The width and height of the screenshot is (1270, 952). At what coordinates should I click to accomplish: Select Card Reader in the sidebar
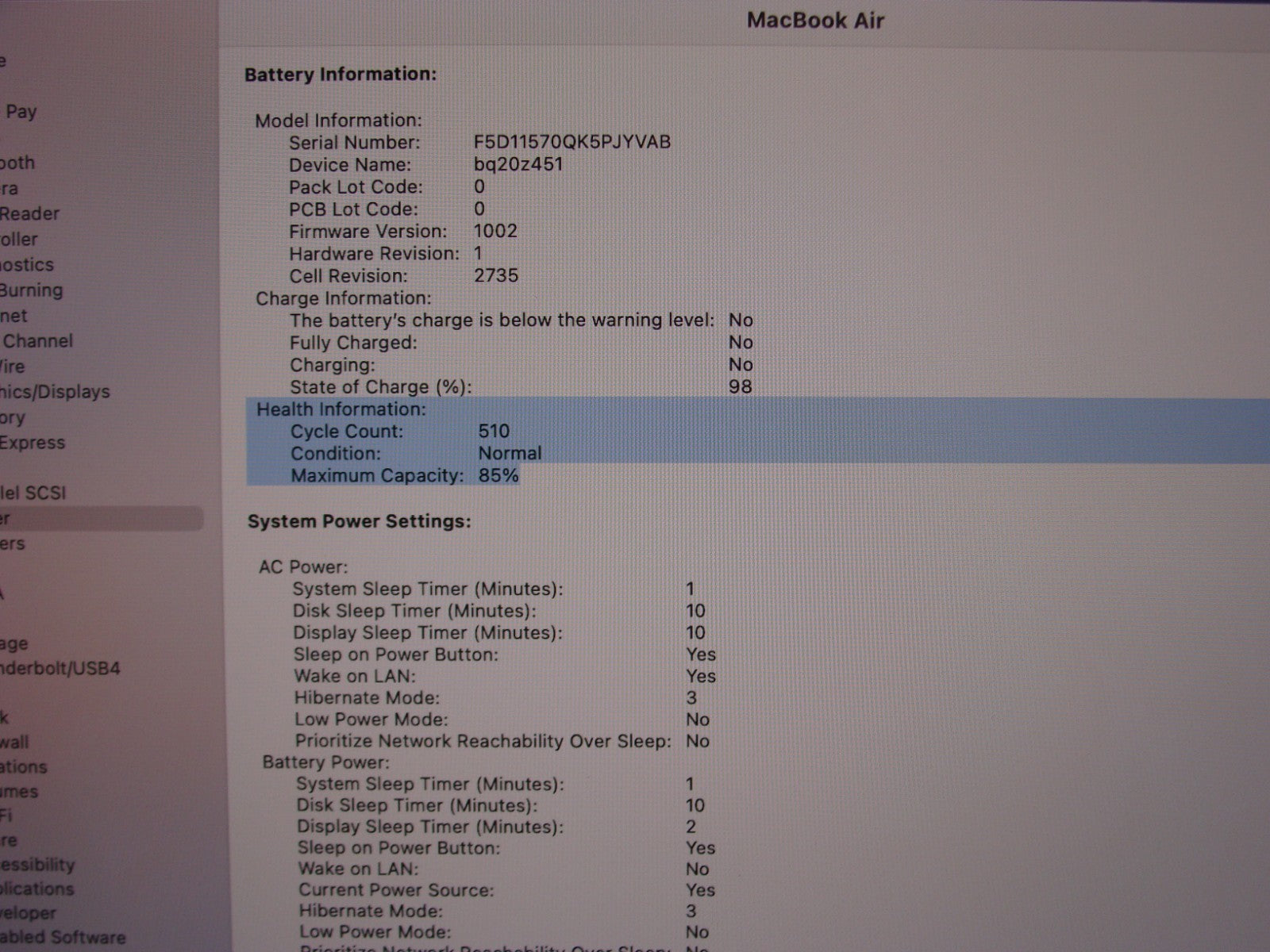[29, 213]
